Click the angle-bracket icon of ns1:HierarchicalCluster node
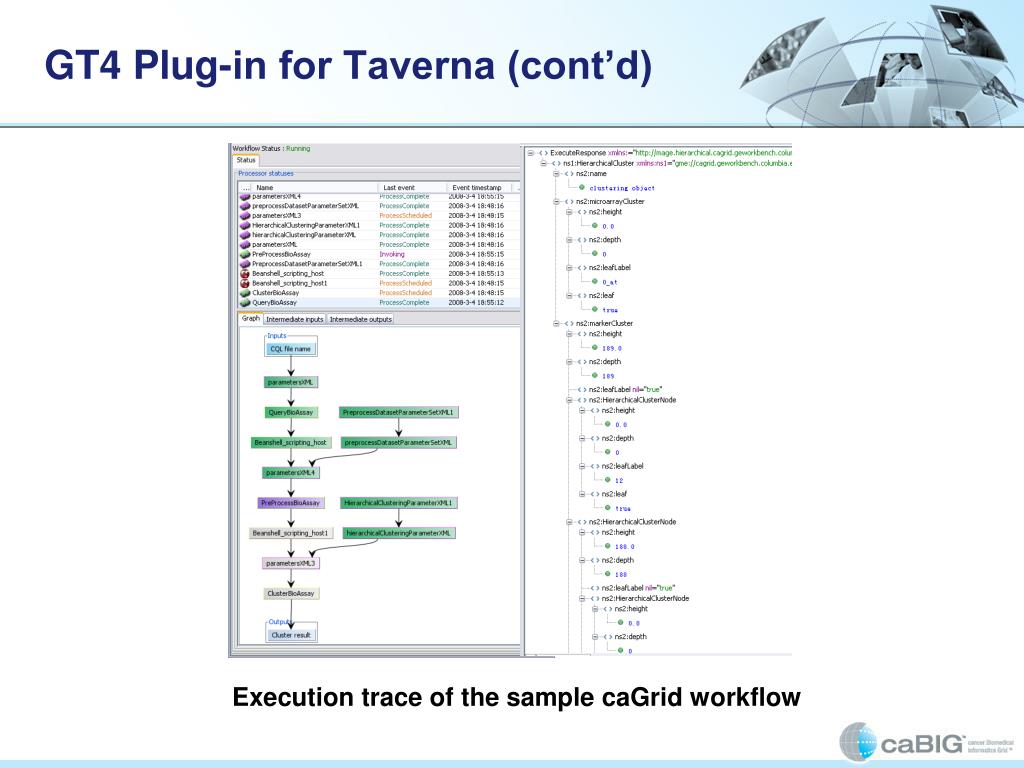The width and height of the screenshot is (1024, 768). click(x=556, y=163)
